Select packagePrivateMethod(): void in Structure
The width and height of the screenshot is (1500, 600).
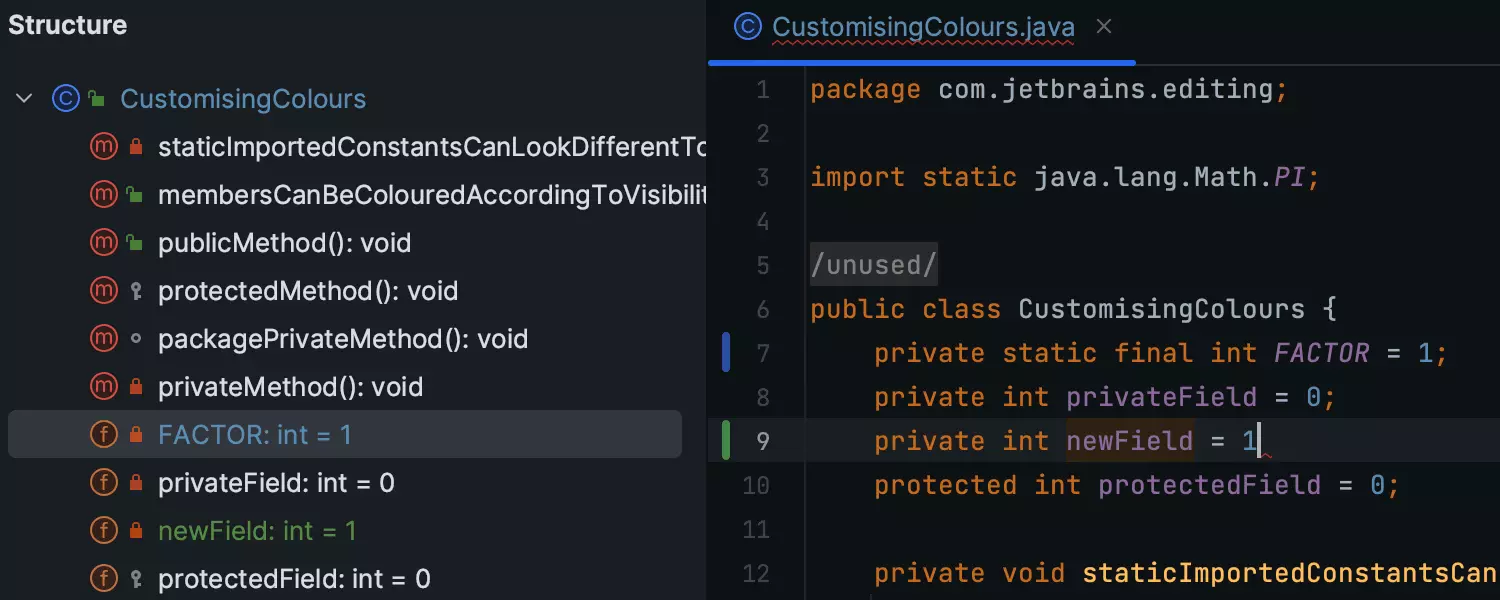click(x=342, y=339)
